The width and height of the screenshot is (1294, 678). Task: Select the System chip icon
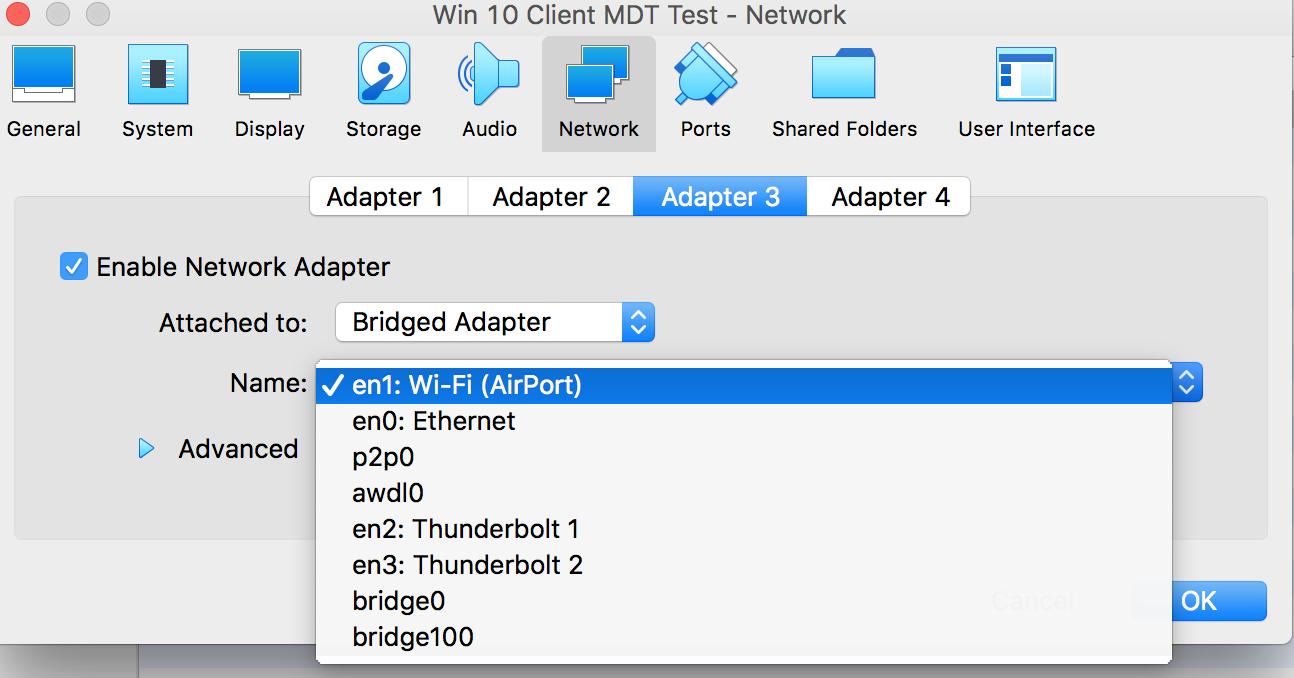pos(158,75)
